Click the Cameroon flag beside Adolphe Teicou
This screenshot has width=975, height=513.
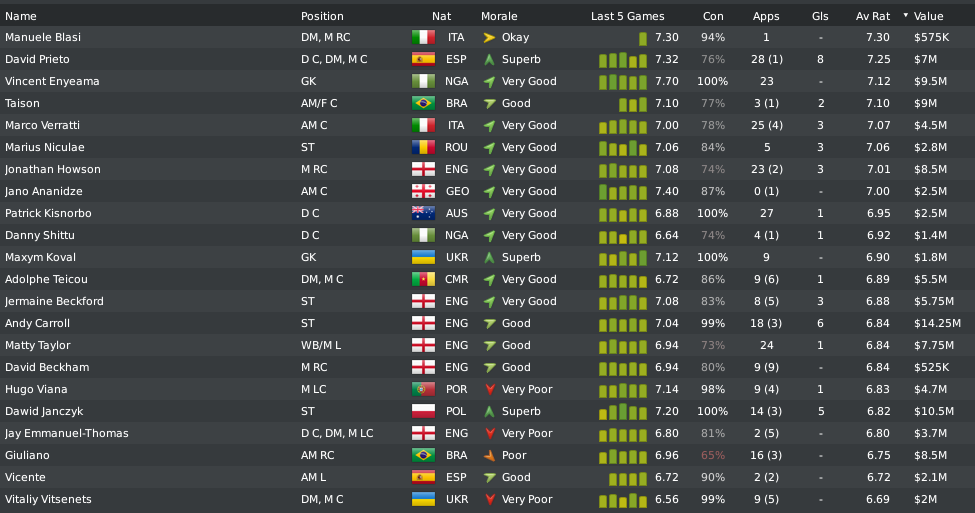click(x=423, y=279)
